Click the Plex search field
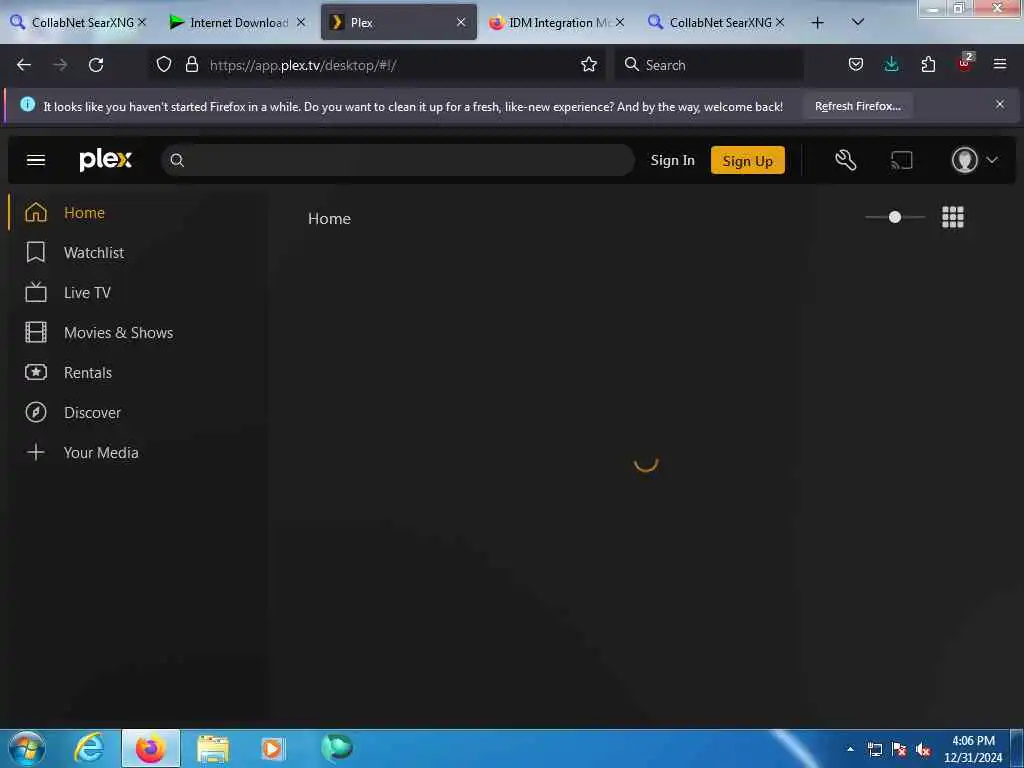 click(398, 160)
